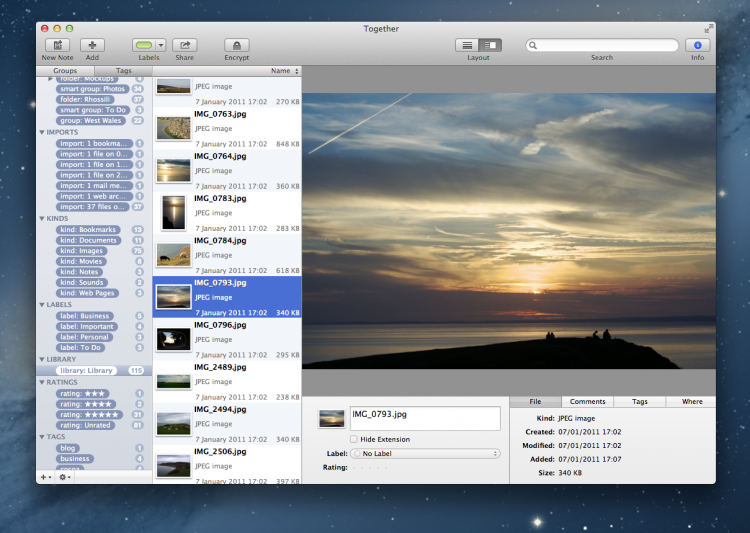Screen dimensions: 750x533
Task: Click the green Labels color button
Action: pos(143,45)
